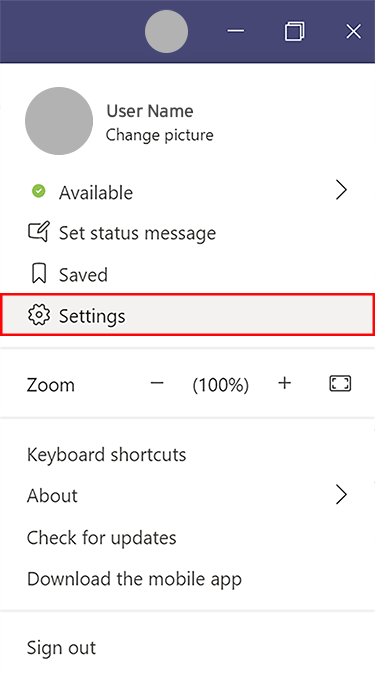The image size is (375, 674).
Task: Click the Change picture link
Action: 160,135
